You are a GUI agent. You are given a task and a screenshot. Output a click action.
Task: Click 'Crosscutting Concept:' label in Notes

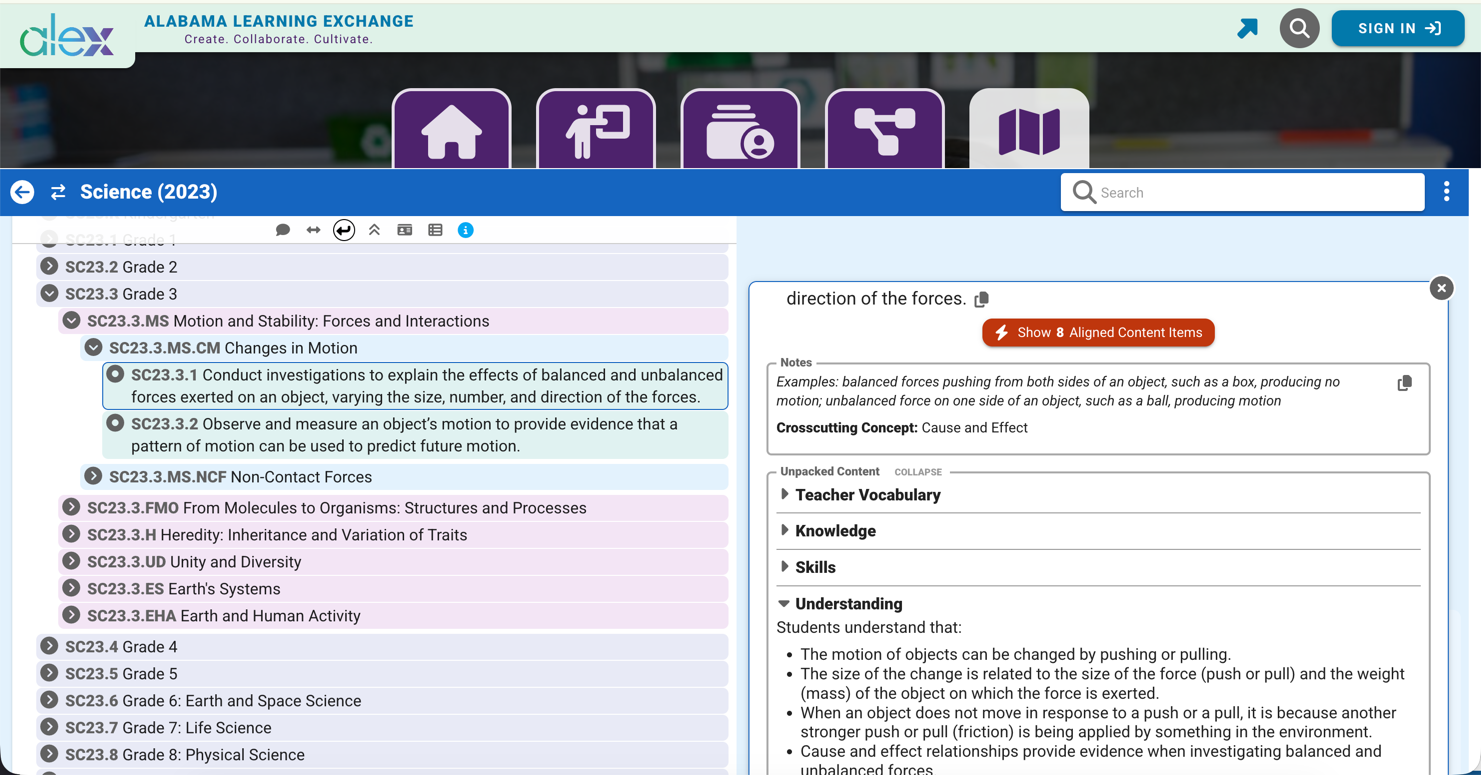point(847,428)
